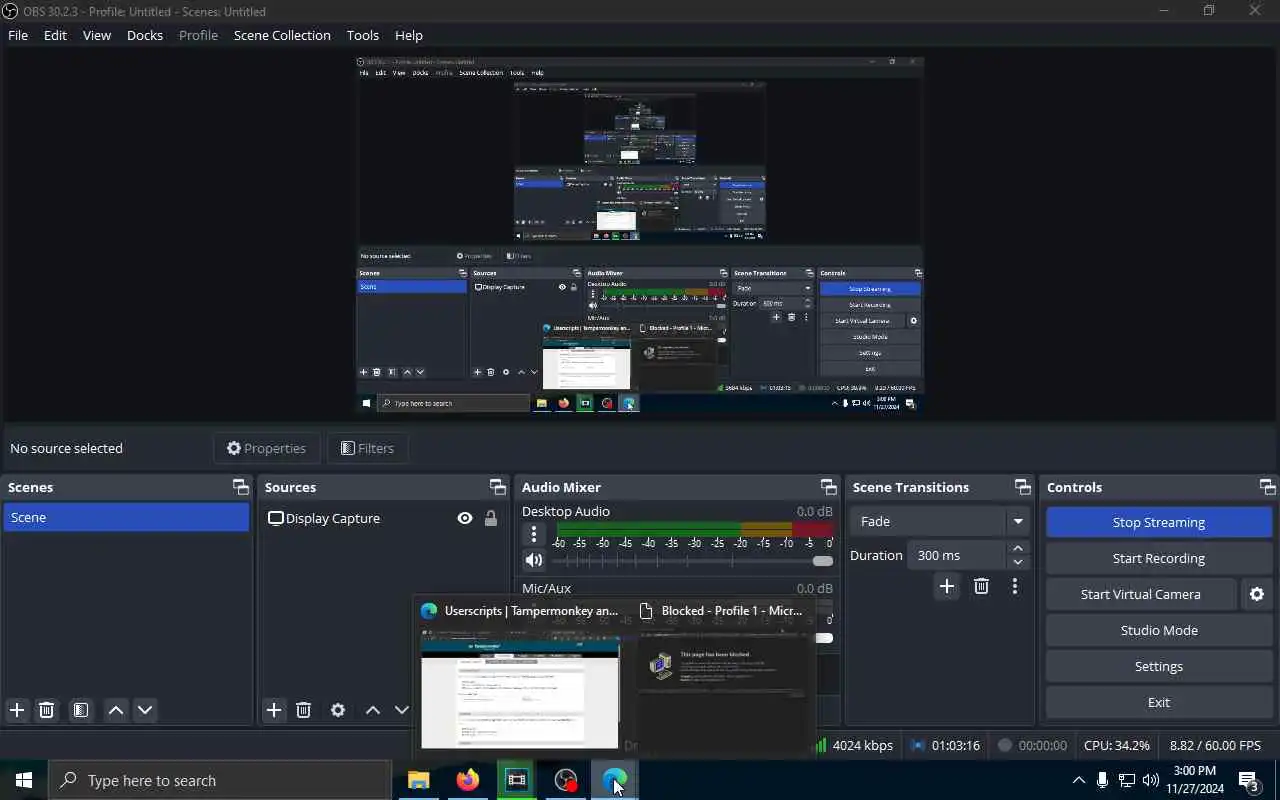Screen dimensions: 1280x800
Task: Move scene up arrow
Action: coord(116,710)
